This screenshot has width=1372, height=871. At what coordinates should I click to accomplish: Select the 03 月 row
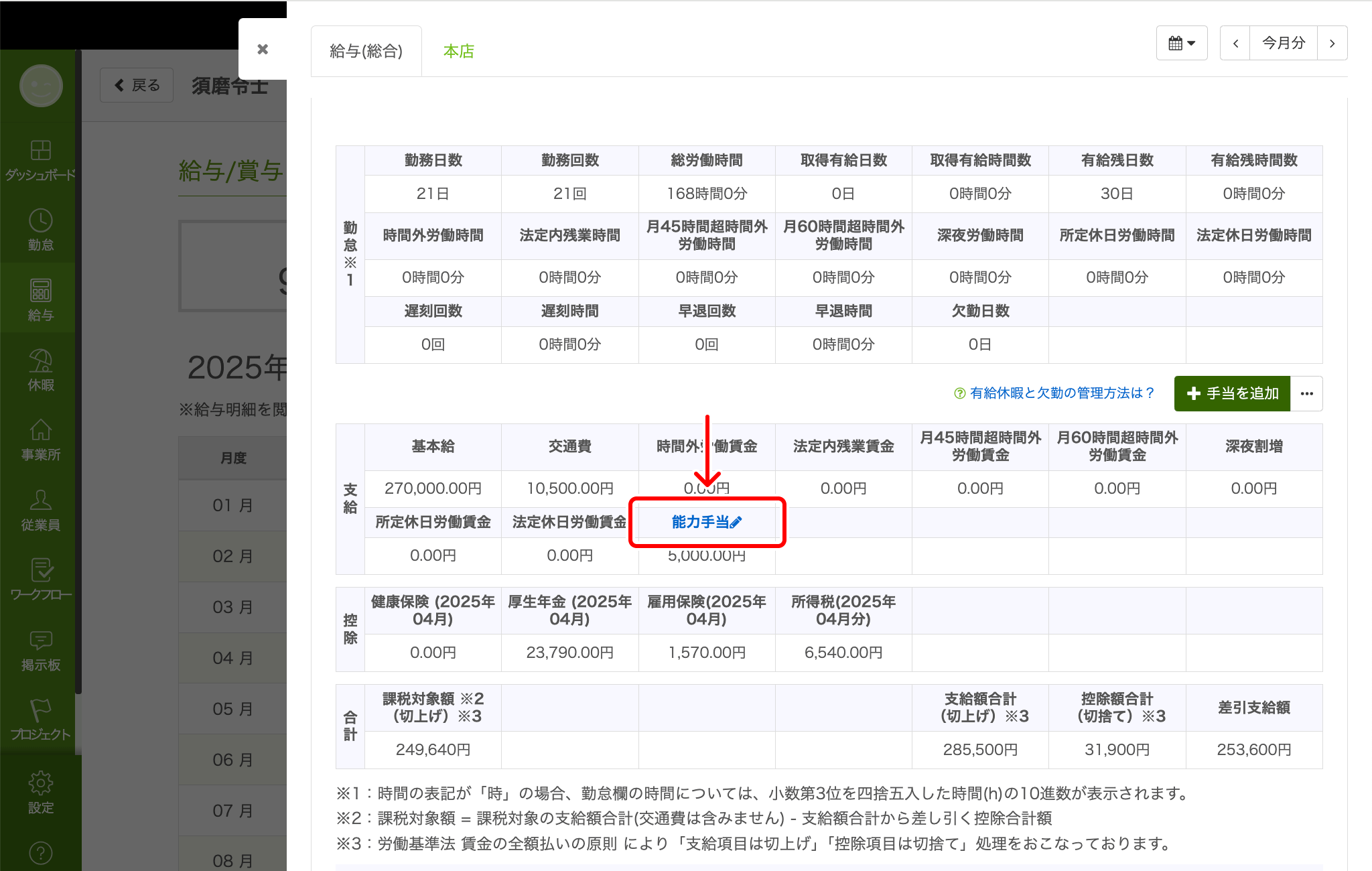[x=232, y=607]
